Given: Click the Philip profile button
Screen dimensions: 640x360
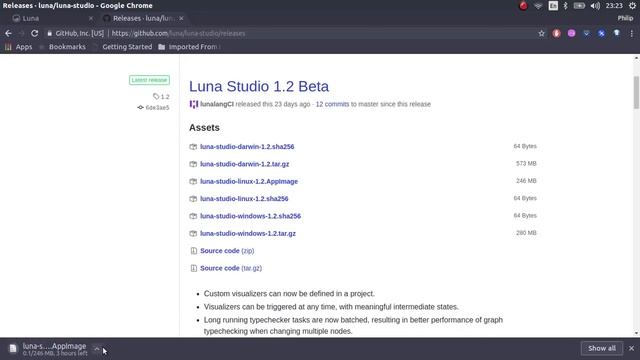Looking at the screenshot, I should tap(625, 18).
